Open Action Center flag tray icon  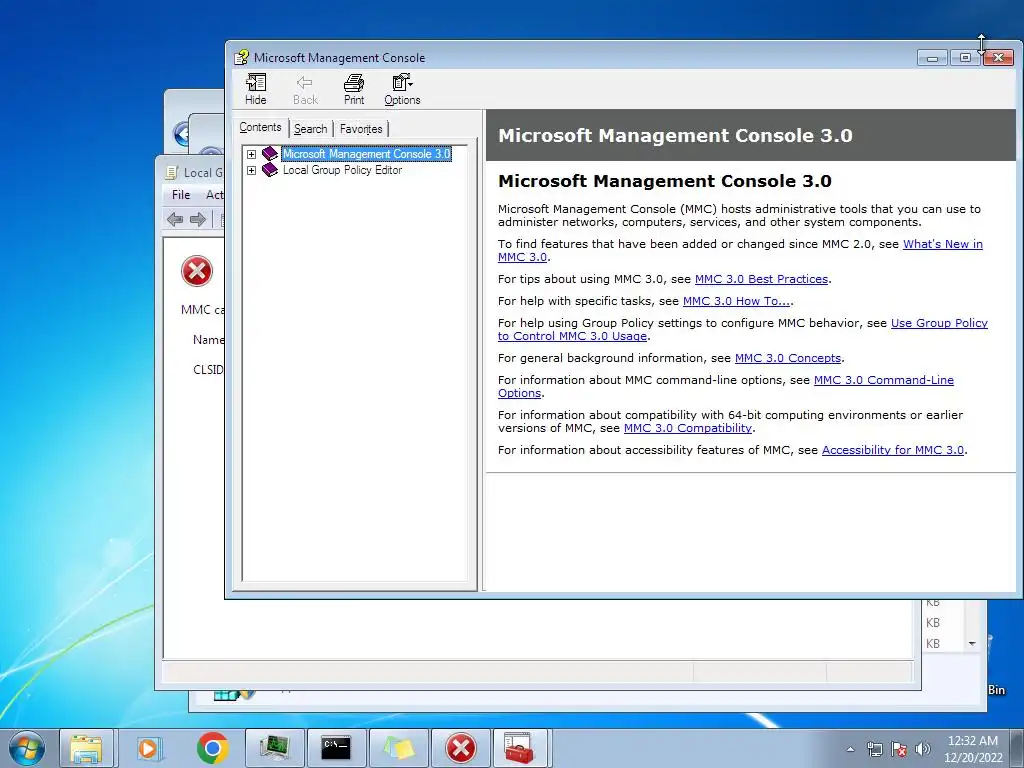[899, 749]
